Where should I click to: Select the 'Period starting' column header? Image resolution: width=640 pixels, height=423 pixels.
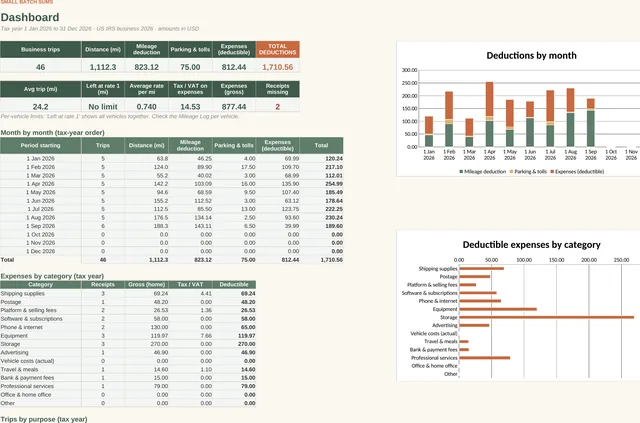coord(40,145)
